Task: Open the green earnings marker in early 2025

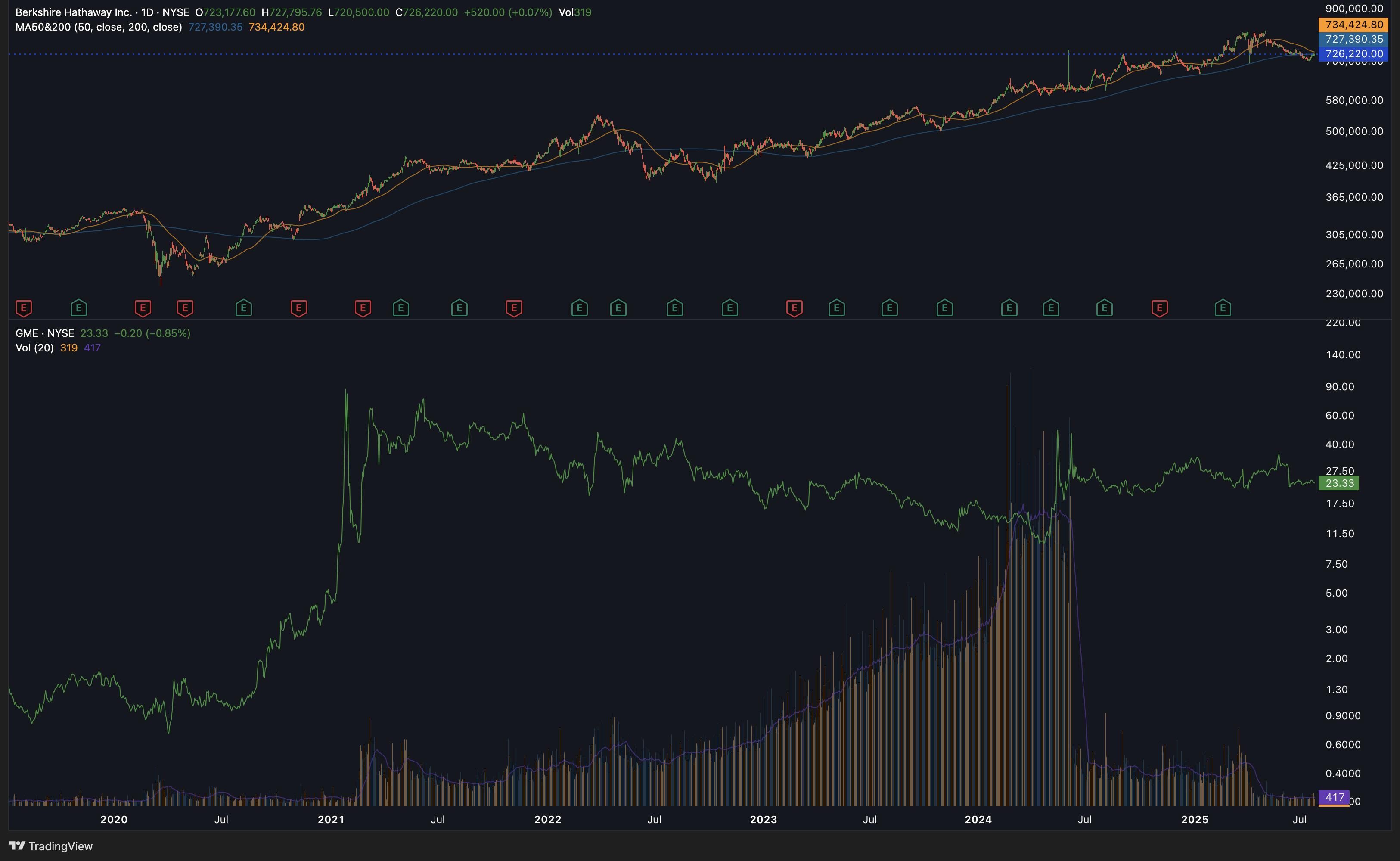Action: pos(1223,308)
